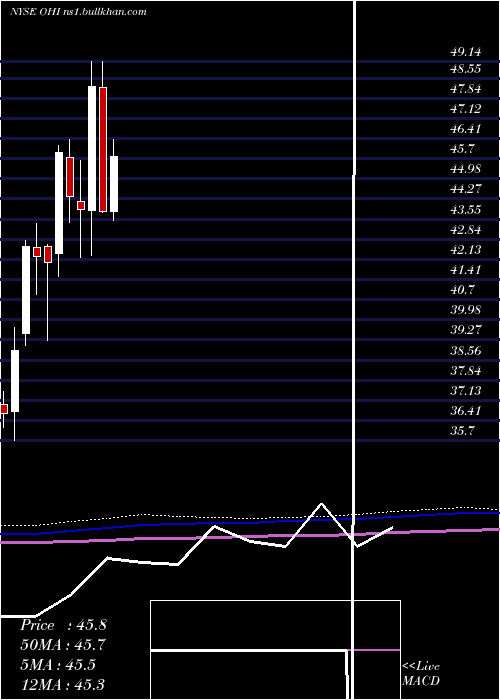This screenshot has height=700, width=500.
Task: Click the 41.41 price axis label
Action: 466,270
